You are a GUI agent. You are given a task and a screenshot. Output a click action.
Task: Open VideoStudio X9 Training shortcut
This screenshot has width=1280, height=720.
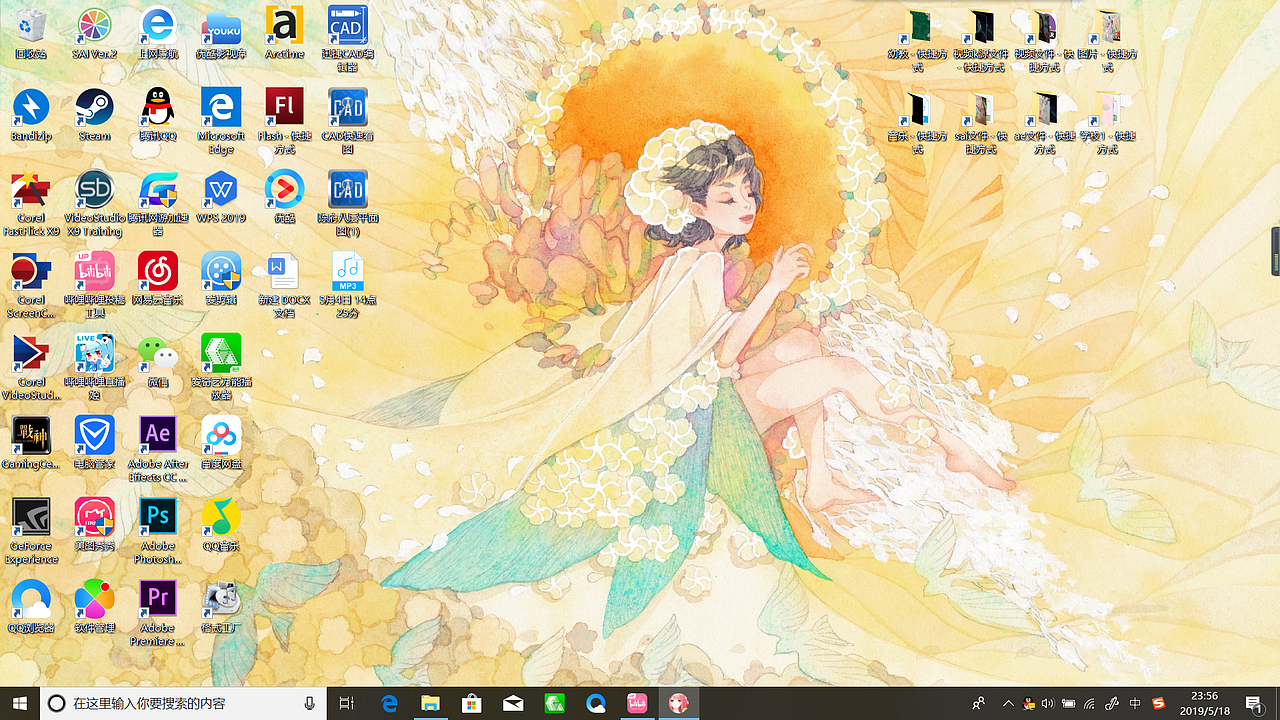(x=95, y=204)
